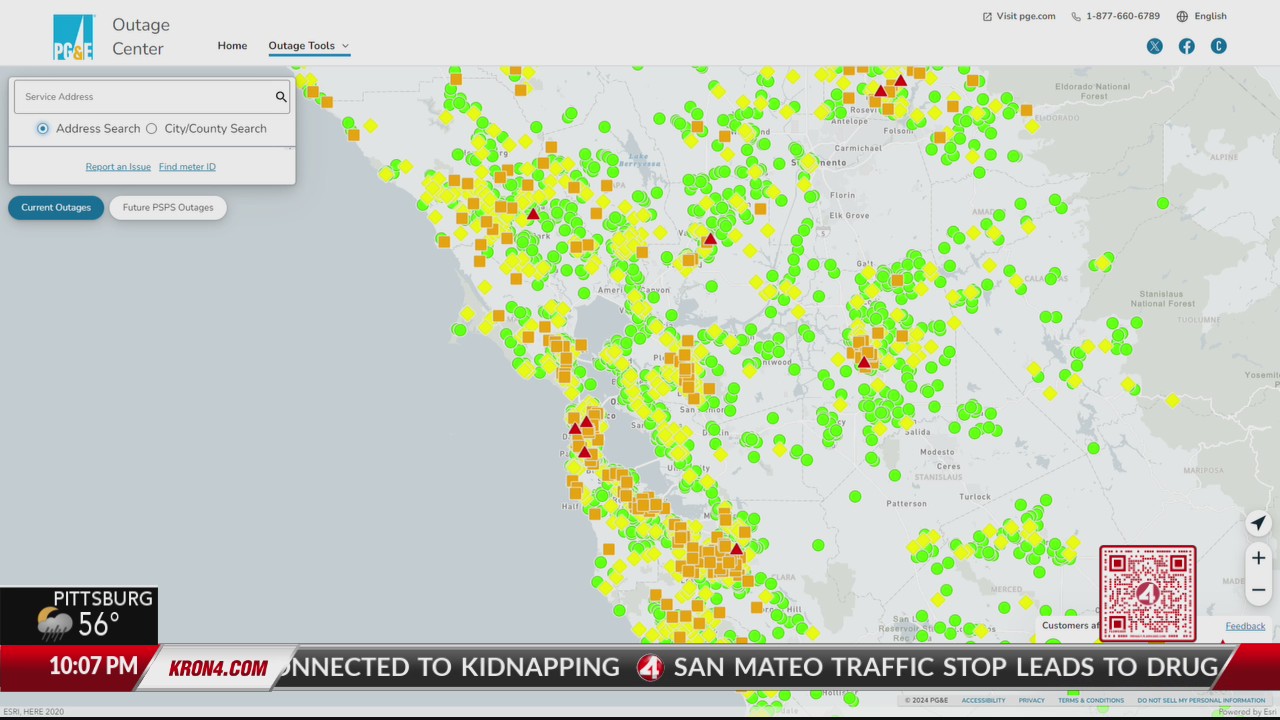Click the phone icon beside 1-877-660-6789
This screenshot has width=1280, height=720.
tap(1075, 15)
